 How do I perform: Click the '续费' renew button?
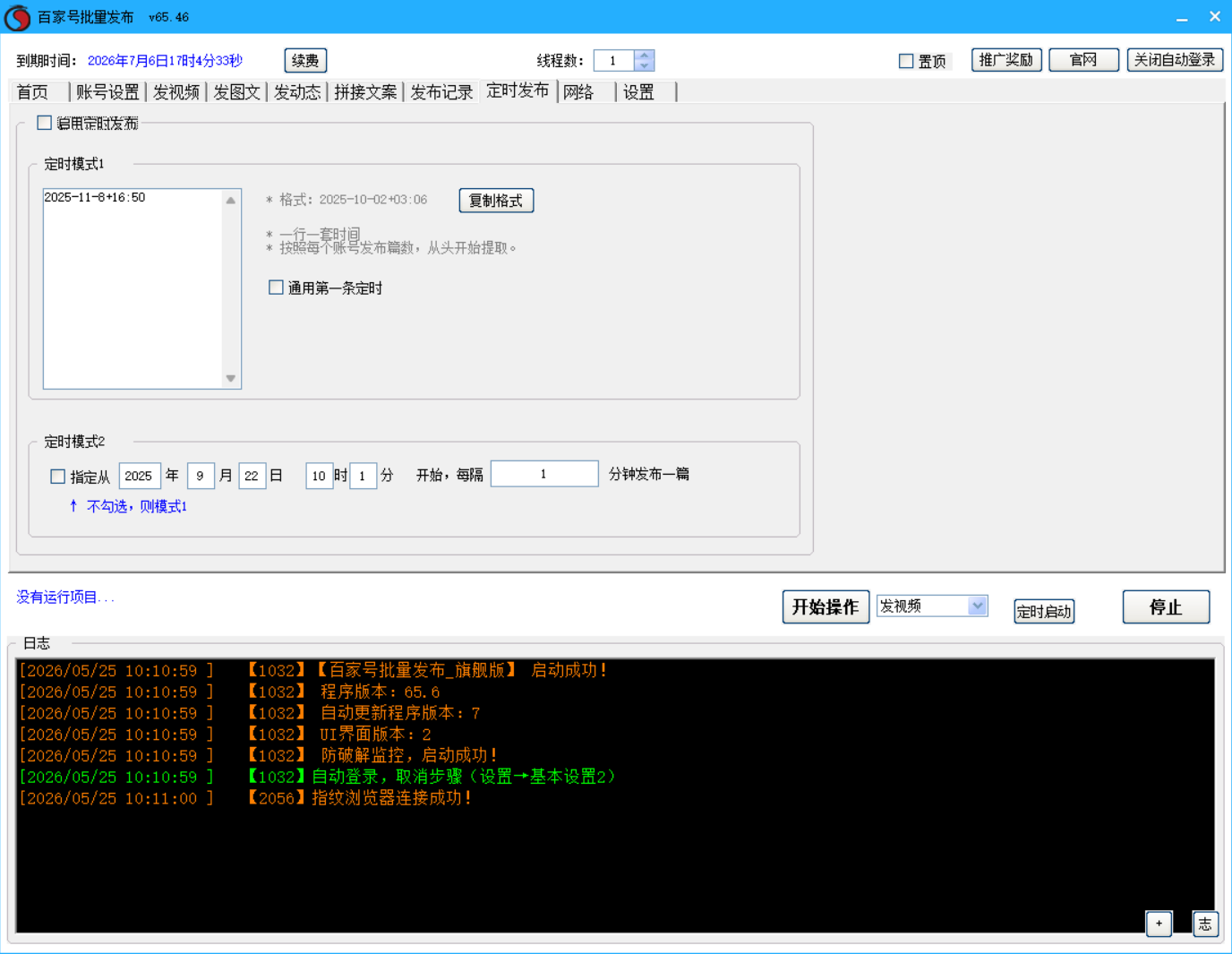point(305,60)
